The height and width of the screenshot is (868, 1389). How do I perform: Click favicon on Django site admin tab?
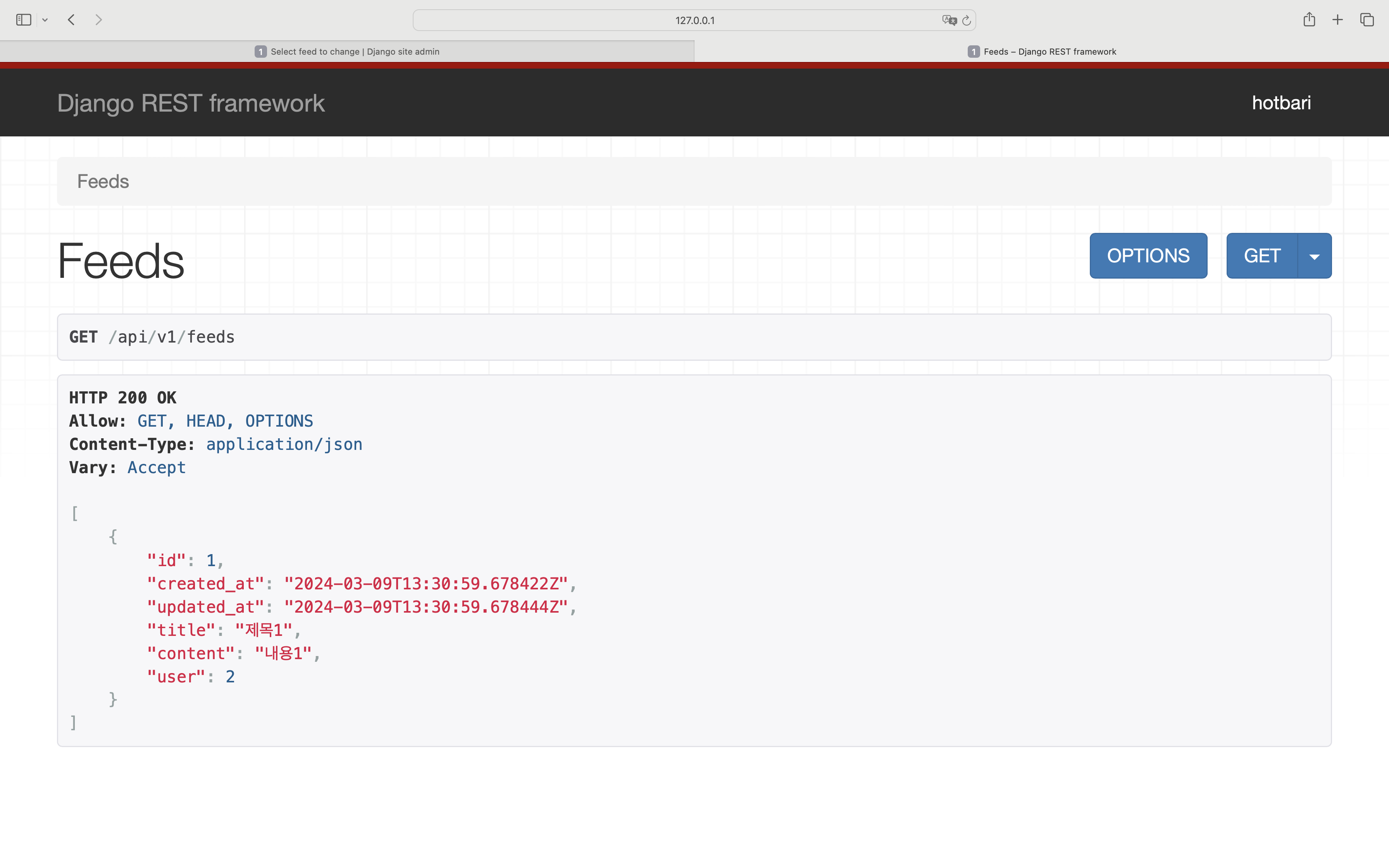coord(260,52)
